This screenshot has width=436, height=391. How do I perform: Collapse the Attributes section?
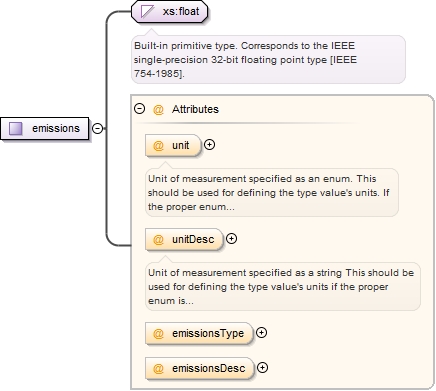point(139,109)
